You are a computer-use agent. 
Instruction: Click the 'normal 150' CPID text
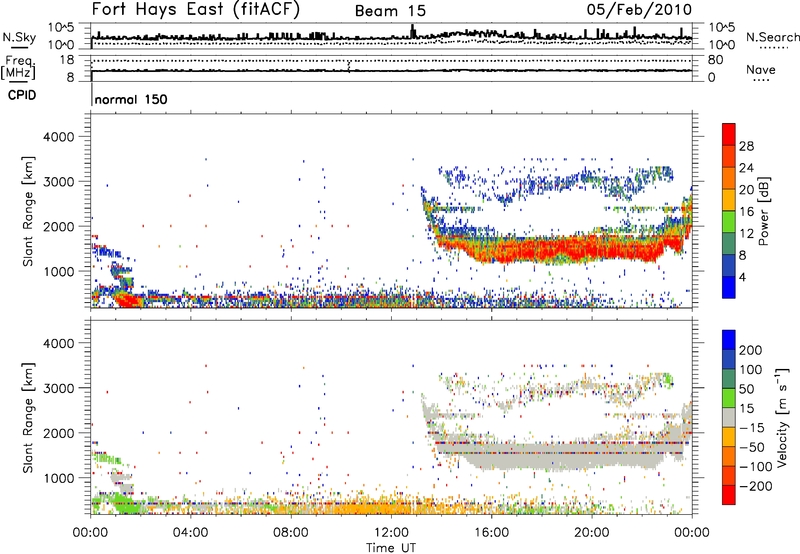coord(131,99)
